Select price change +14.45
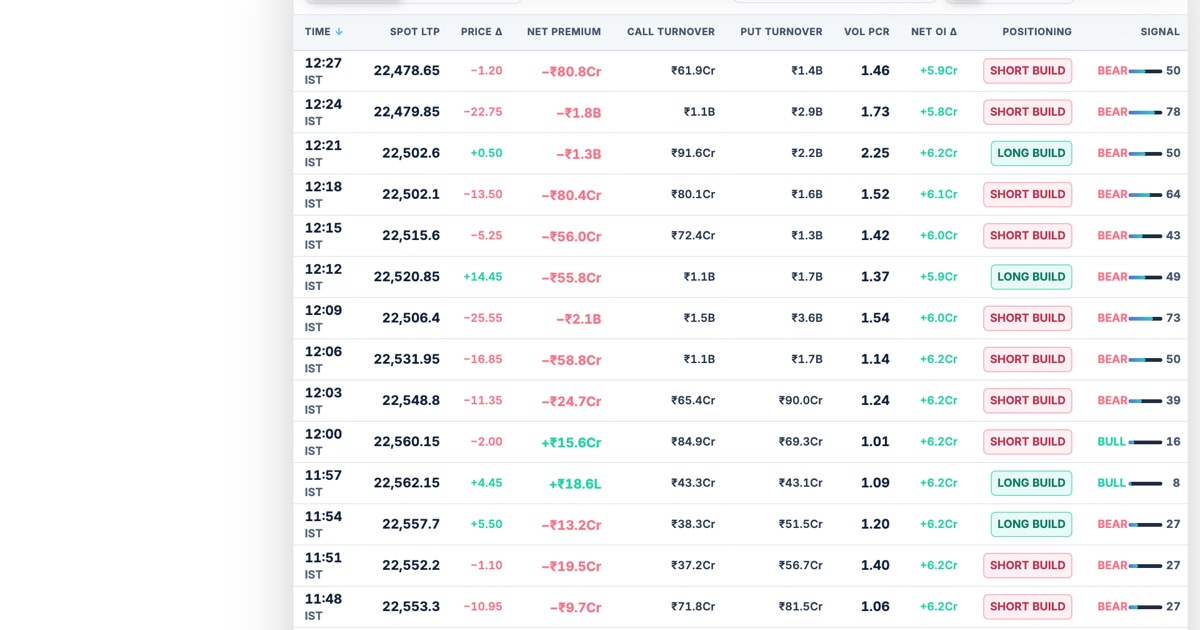Screen dimensions: 1200x630 click(483, 277)
